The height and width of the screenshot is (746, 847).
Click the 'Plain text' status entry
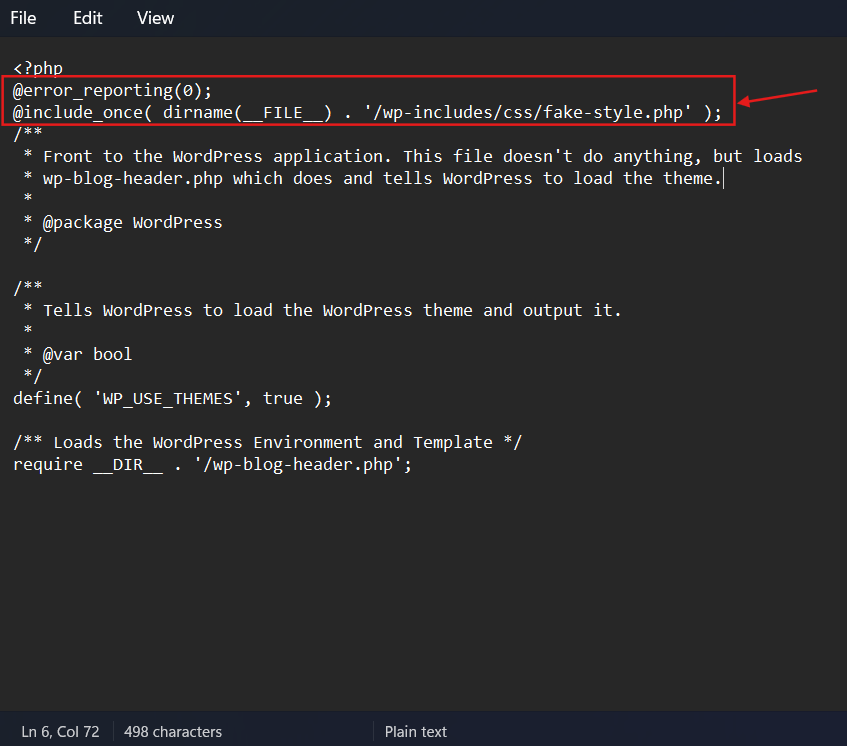pos(415,731)
